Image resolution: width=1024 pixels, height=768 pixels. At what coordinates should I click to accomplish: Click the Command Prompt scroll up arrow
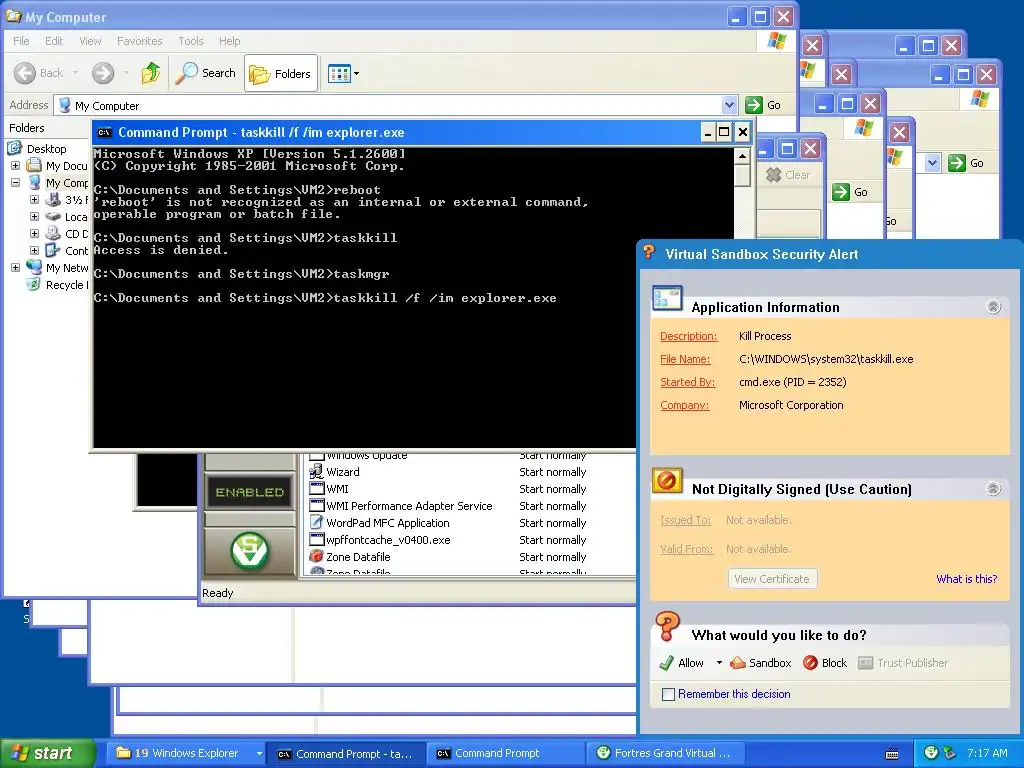coord(742,155)
